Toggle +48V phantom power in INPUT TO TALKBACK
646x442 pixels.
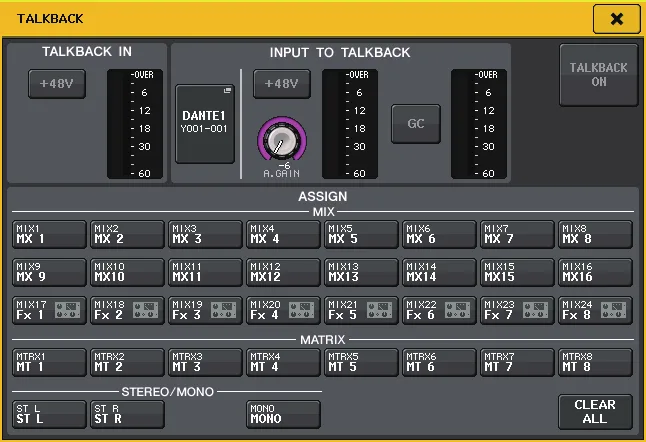pos(282,84)
